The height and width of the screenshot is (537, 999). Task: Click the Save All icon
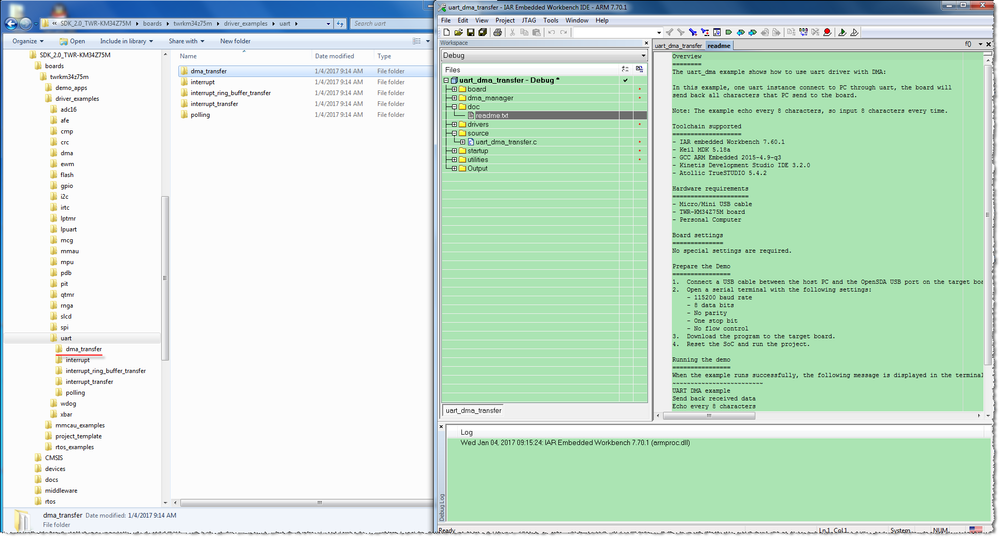[482, 32]
